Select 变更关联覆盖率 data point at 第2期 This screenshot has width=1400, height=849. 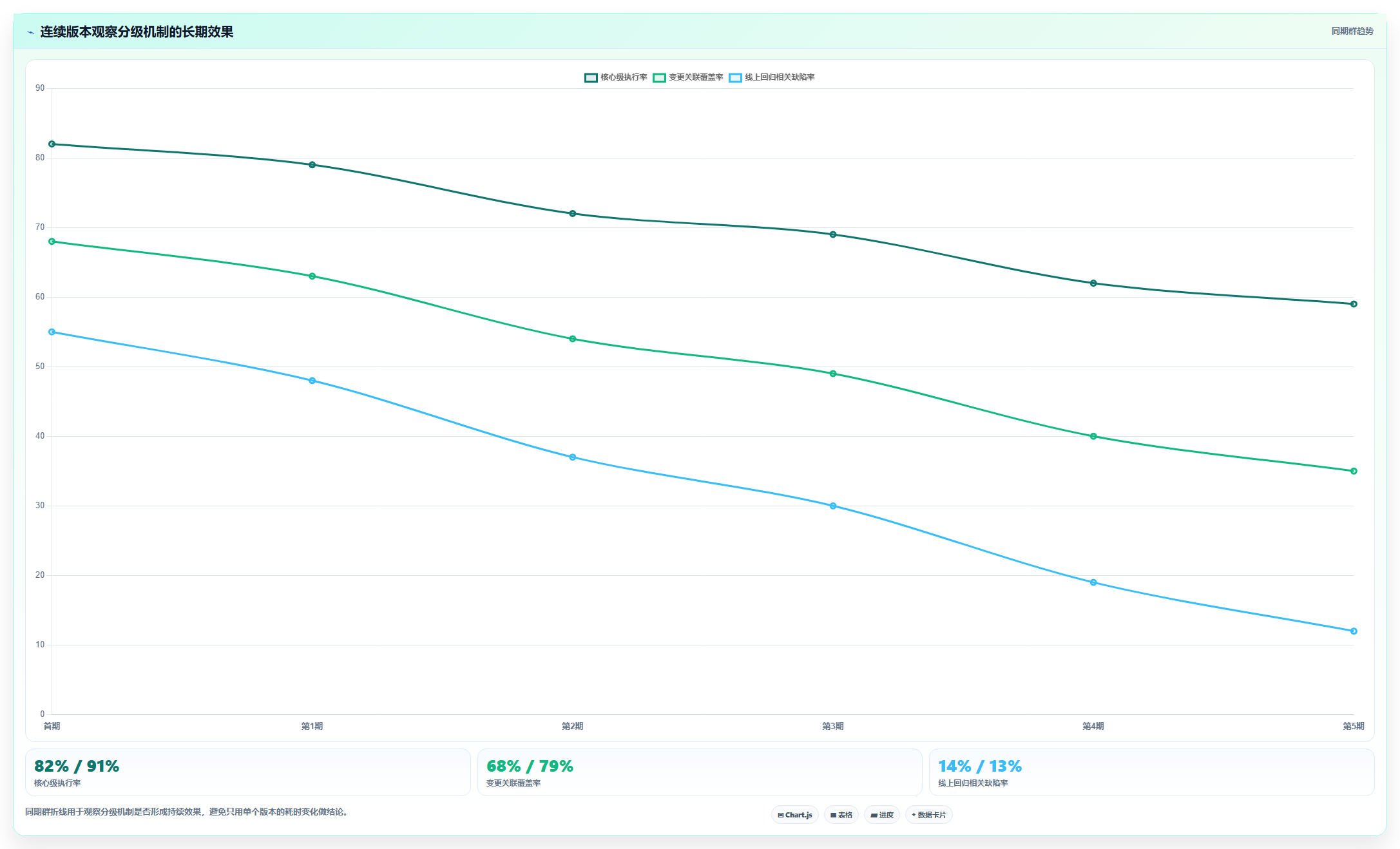click(573, 339)
